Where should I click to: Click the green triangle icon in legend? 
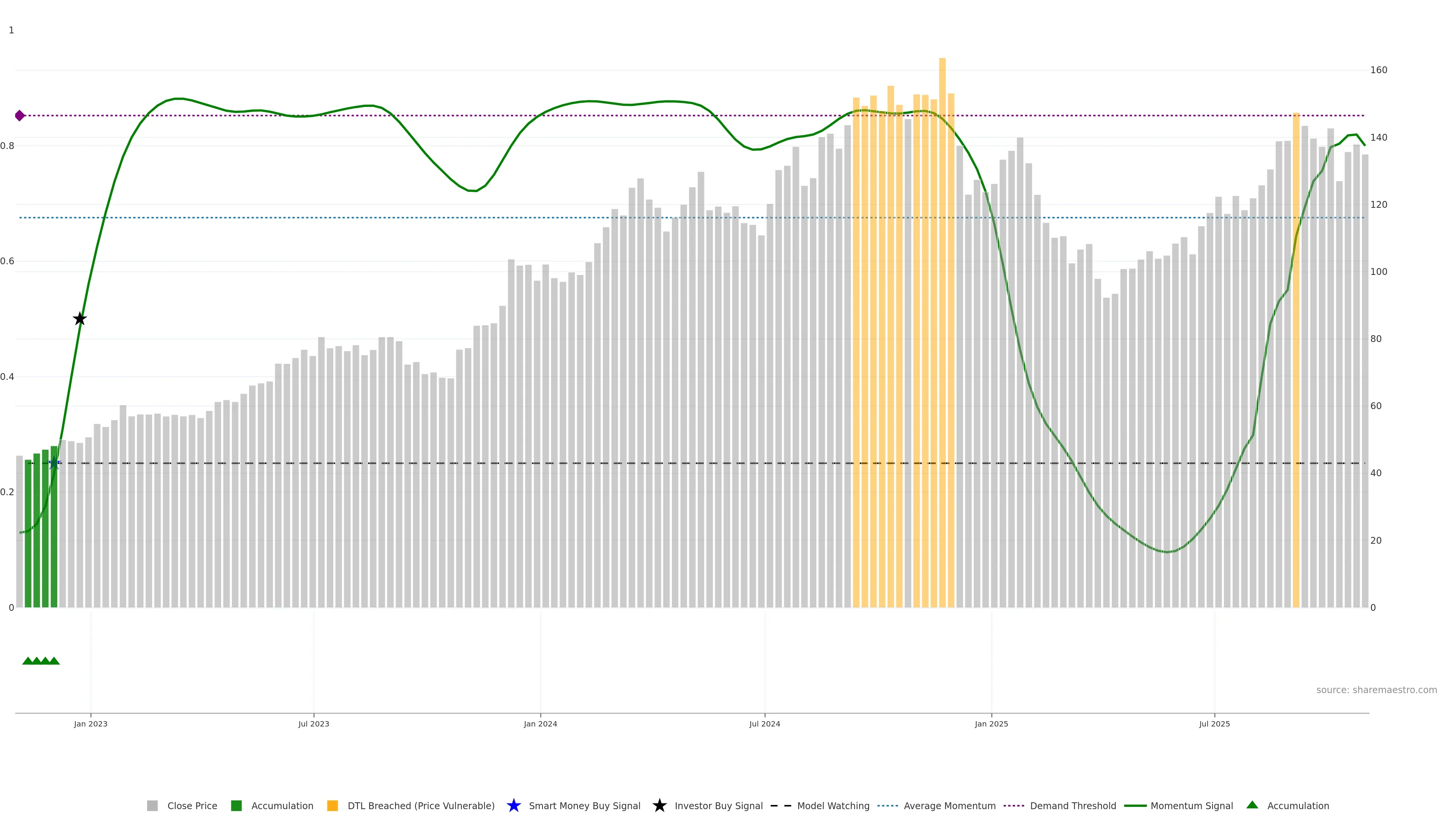1252,805
